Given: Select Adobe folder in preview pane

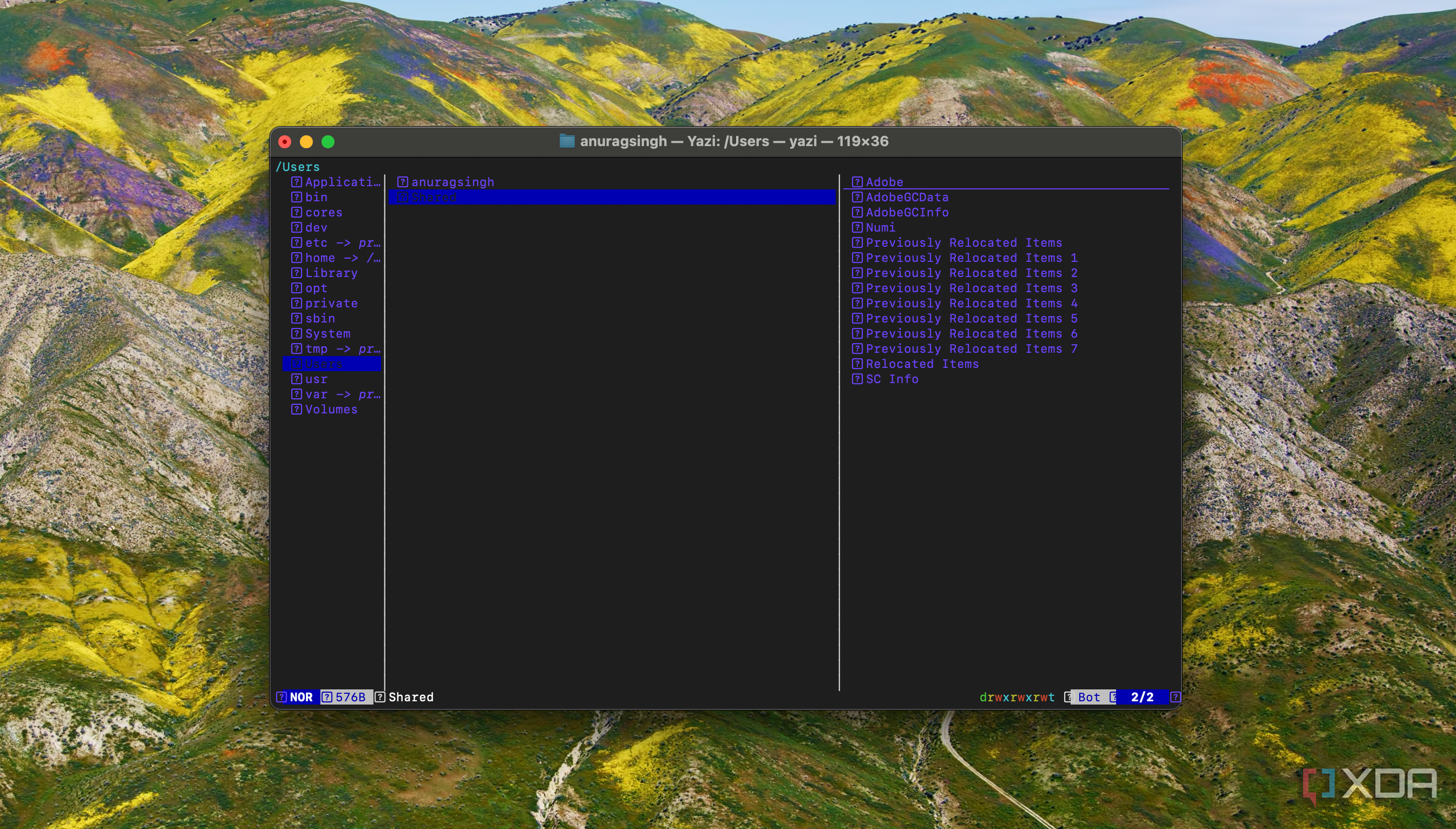Looking at the screenshot, I should coord(877,182).
